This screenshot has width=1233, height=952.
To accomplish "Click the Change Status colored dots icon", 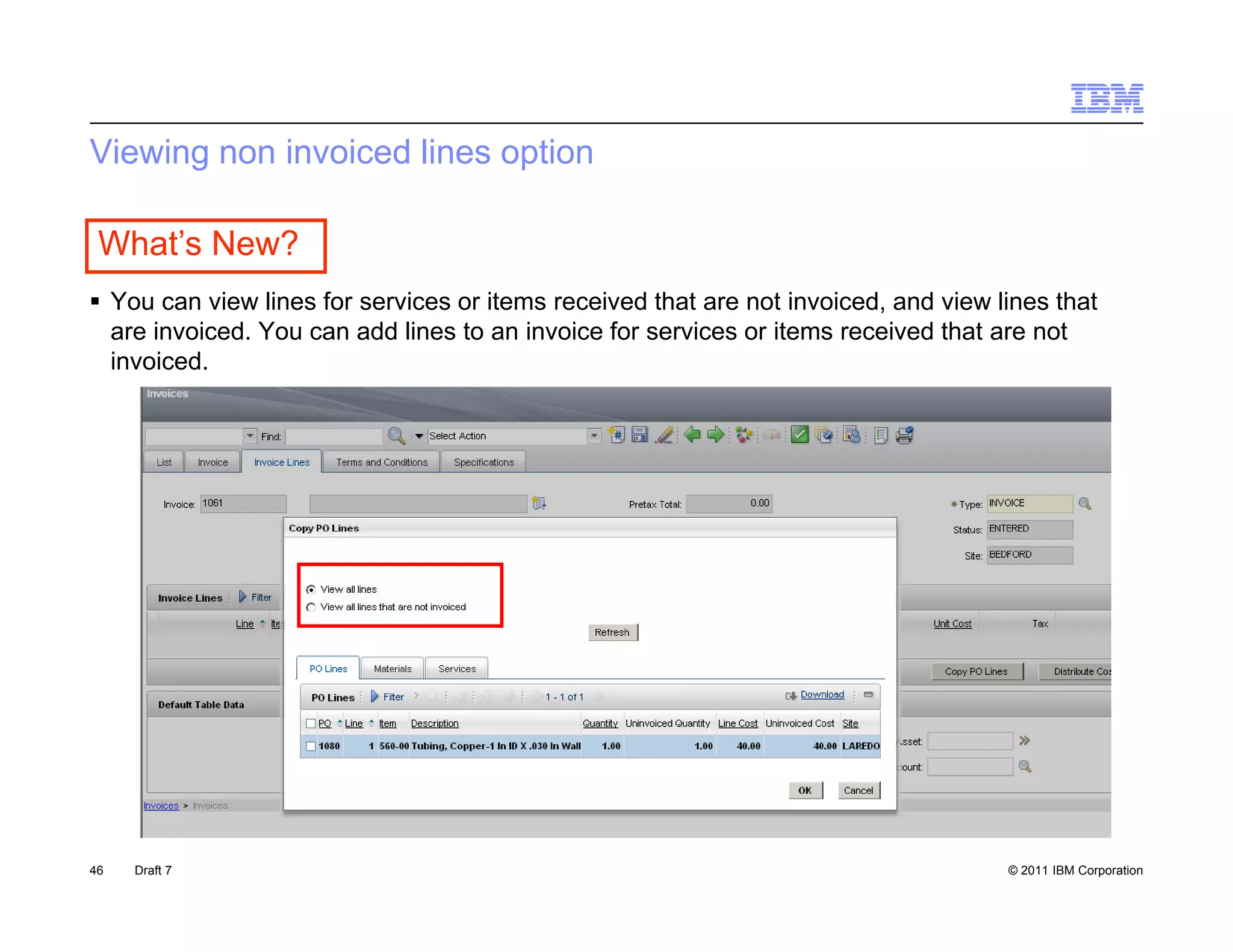I will [744, 434].
